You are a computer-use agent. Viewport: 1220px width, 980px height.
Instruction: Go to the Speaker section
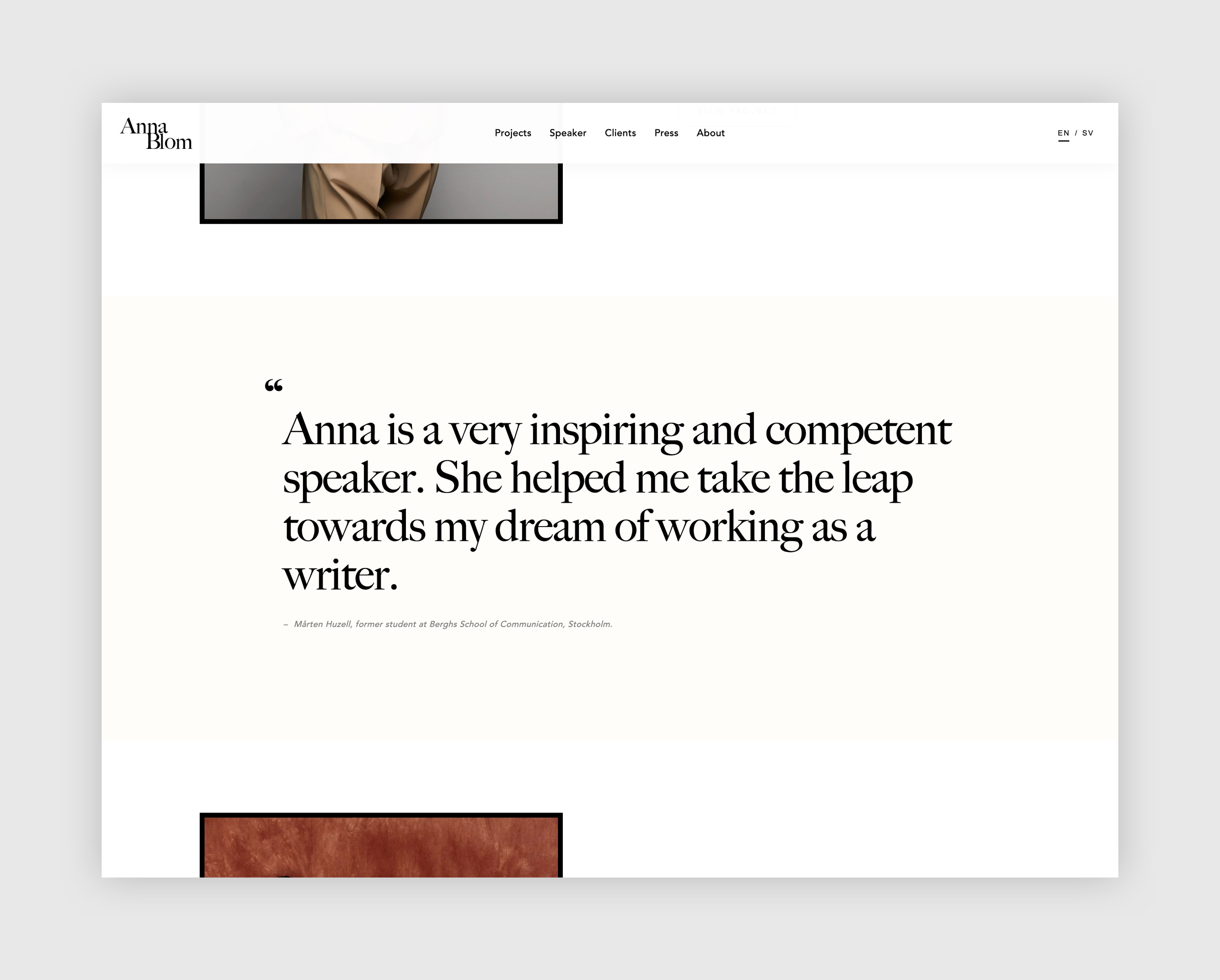click(x=568, y=133)
